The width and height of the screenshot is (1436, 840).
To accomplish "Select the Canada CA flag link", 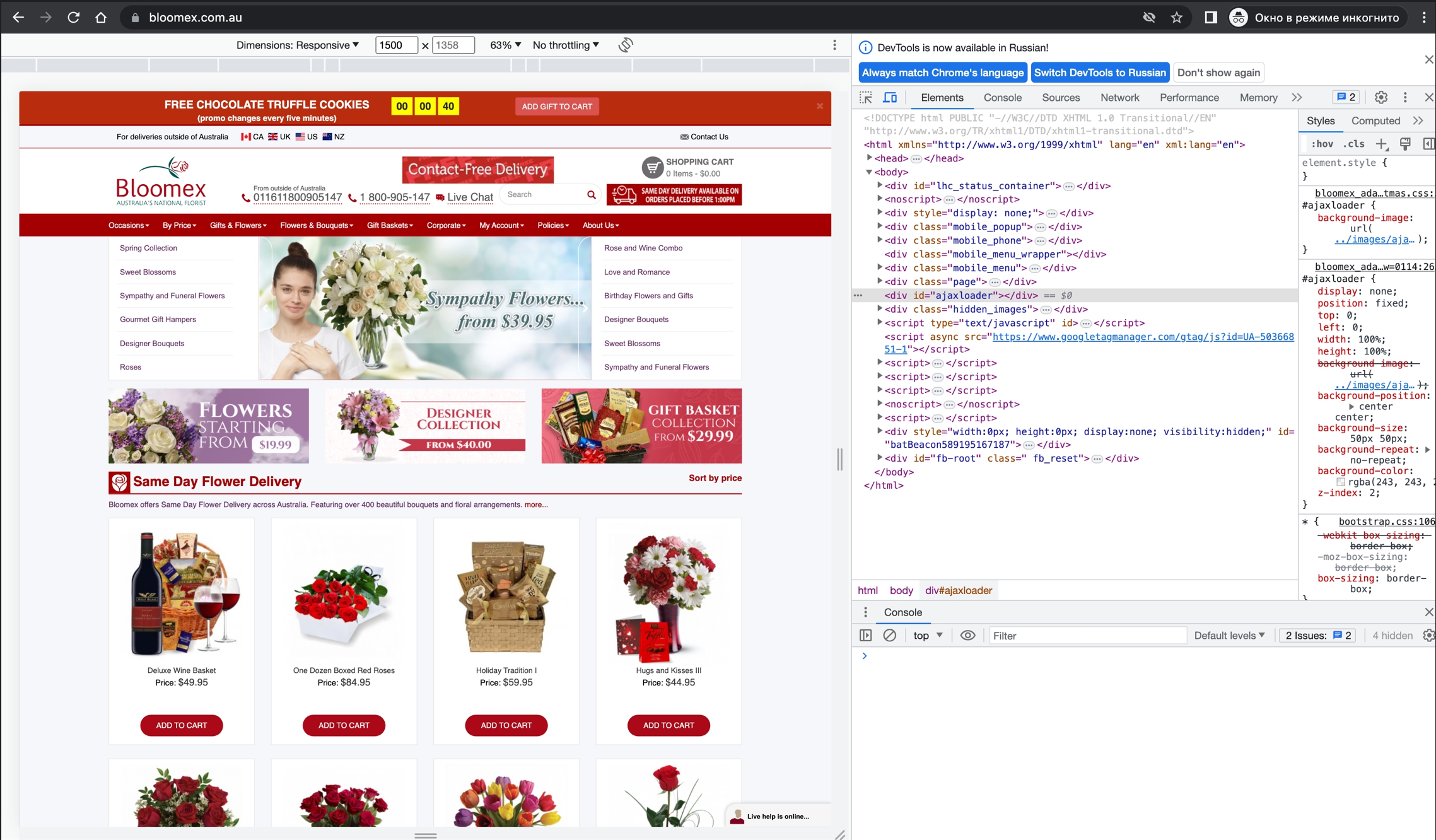I will click(252, 137).
